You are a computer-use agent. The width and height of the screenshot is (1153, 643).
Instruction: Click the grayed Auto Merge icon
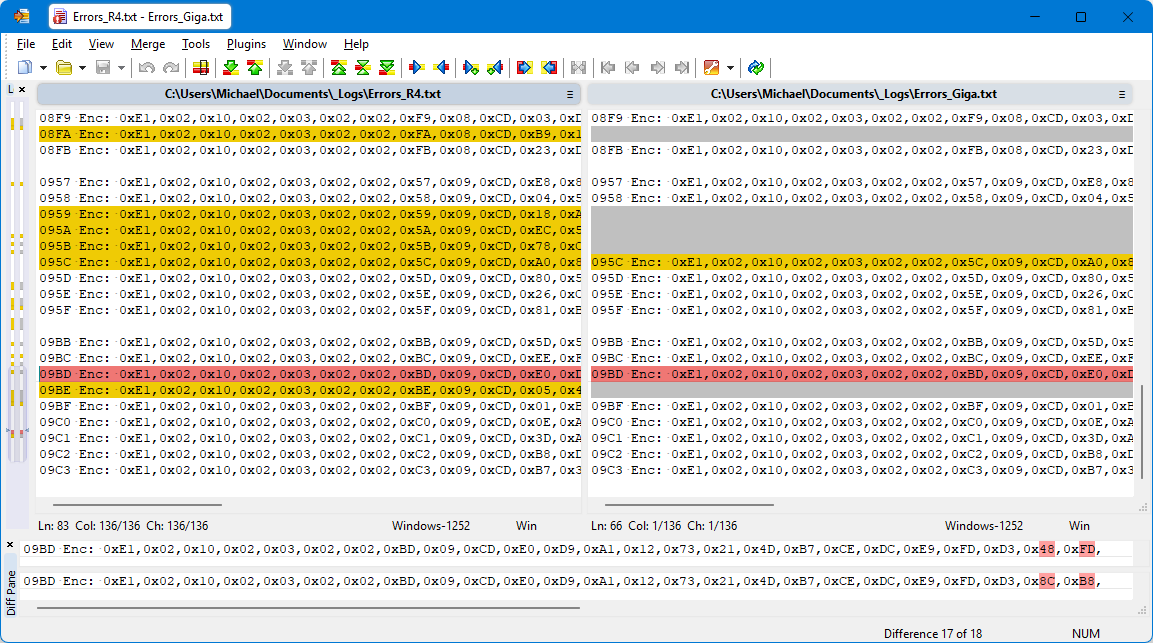pos(579,68)
